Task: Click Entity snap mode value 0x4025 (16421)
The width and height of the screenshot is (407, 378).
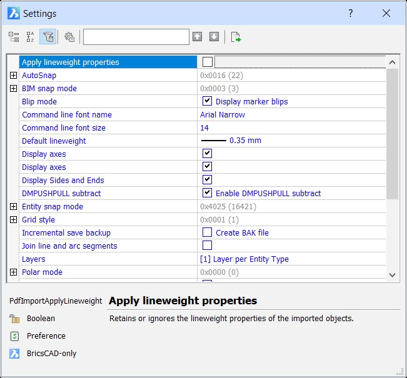Action: 228,207
